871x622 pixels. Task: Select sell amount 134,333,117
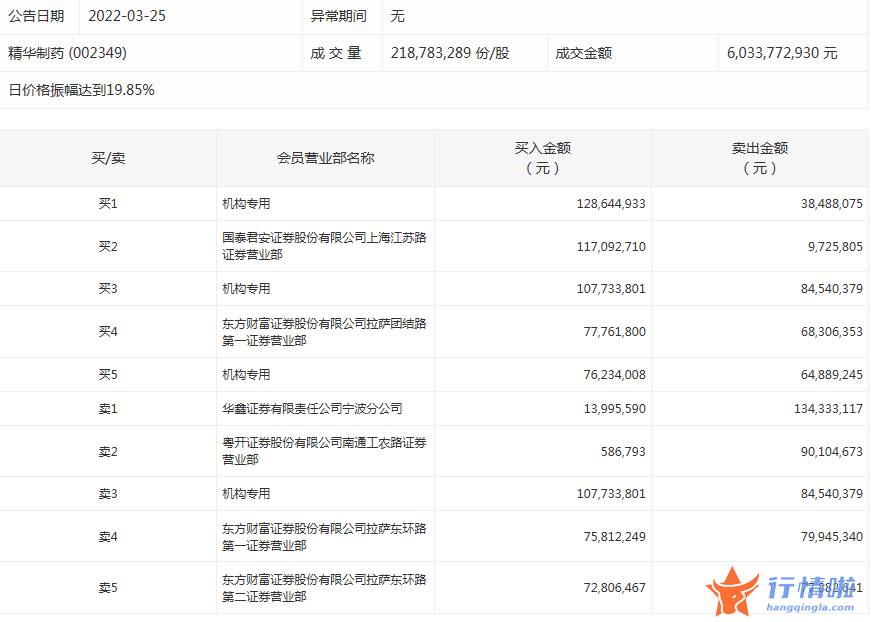(828, 409)
